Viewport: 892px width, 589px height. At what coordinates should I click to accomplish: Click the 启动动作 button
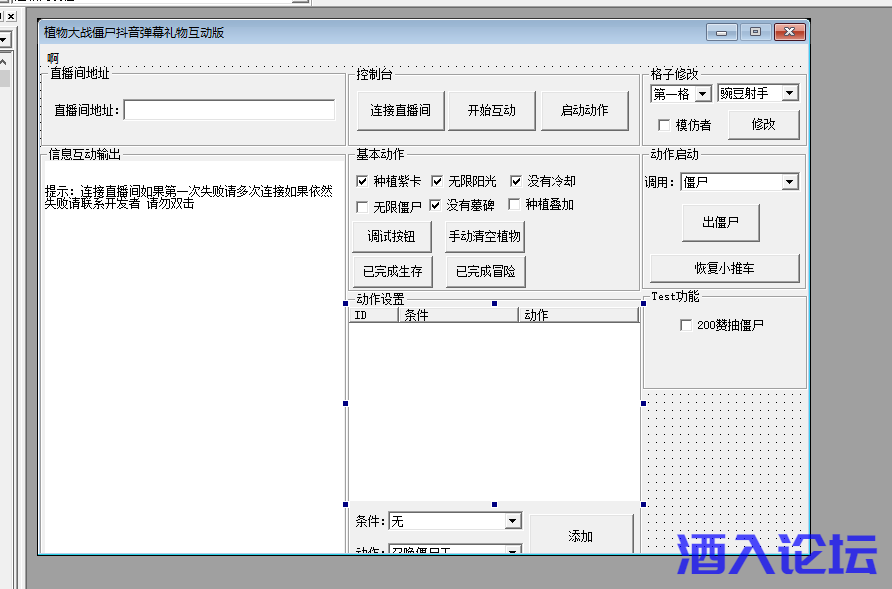pos(584,111)
